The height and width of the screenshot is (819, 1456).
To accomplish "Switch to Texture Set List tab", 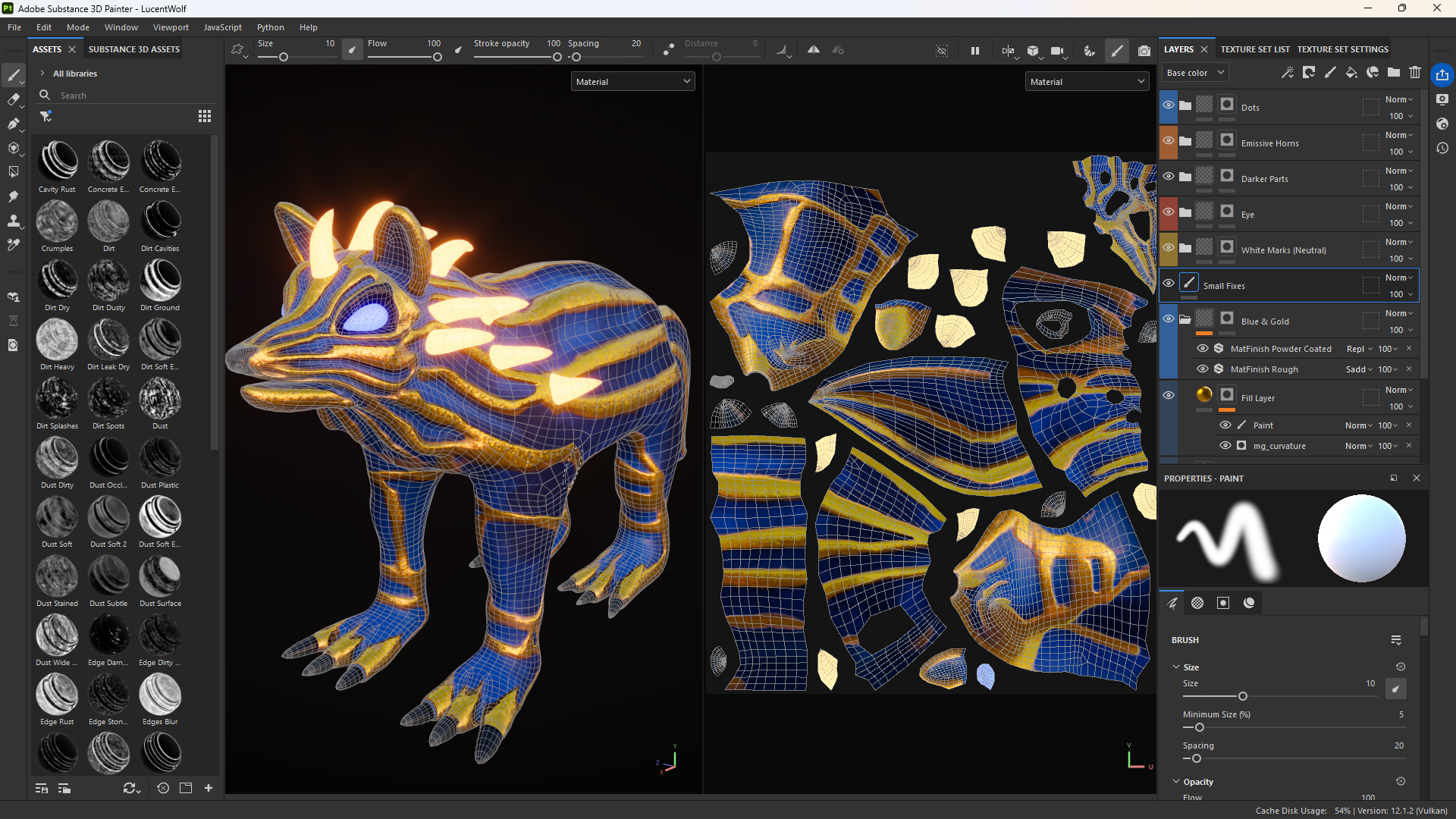I will tap(1255, 49).
